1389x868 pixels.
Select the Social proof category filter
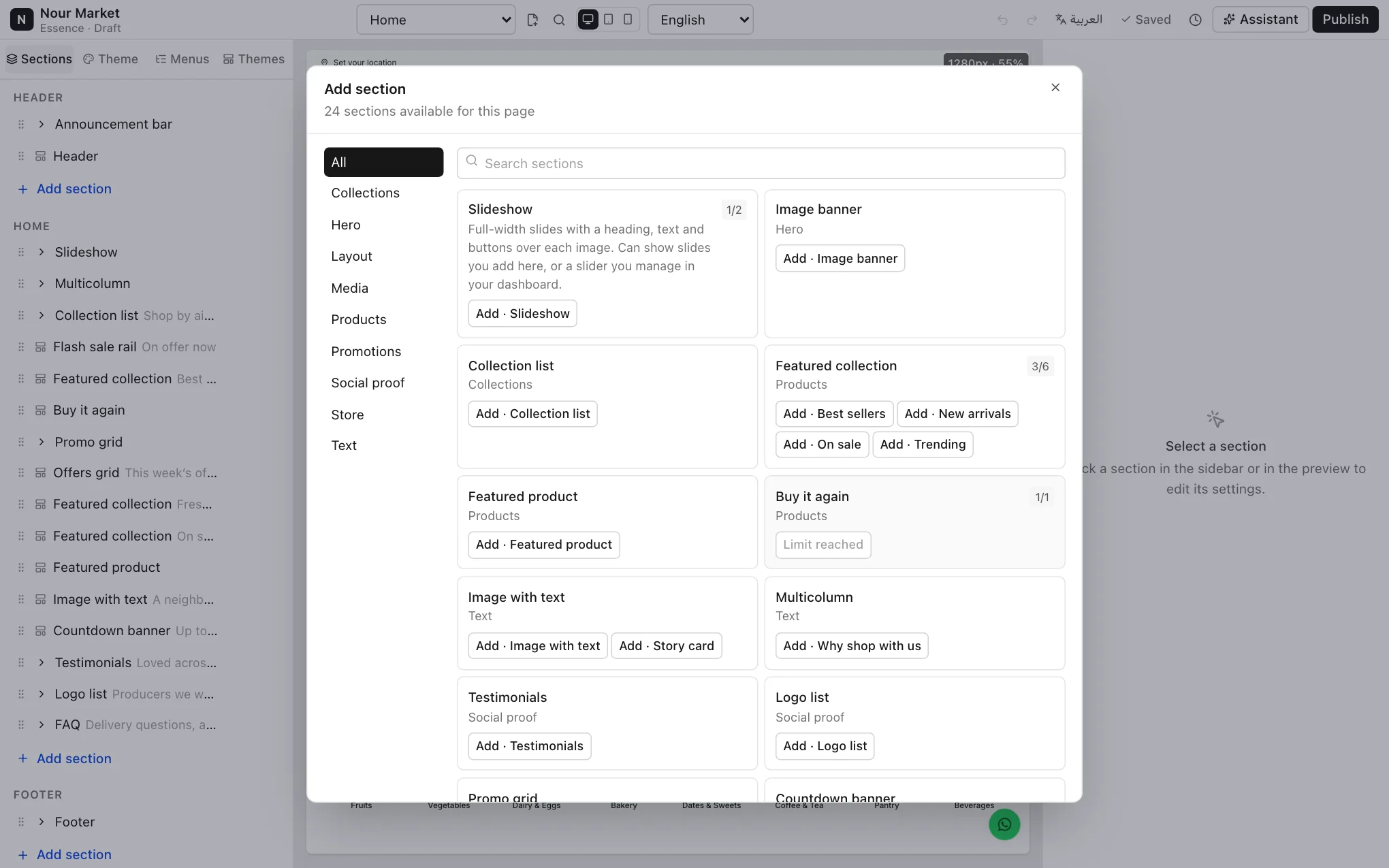(x=383, y=383)
